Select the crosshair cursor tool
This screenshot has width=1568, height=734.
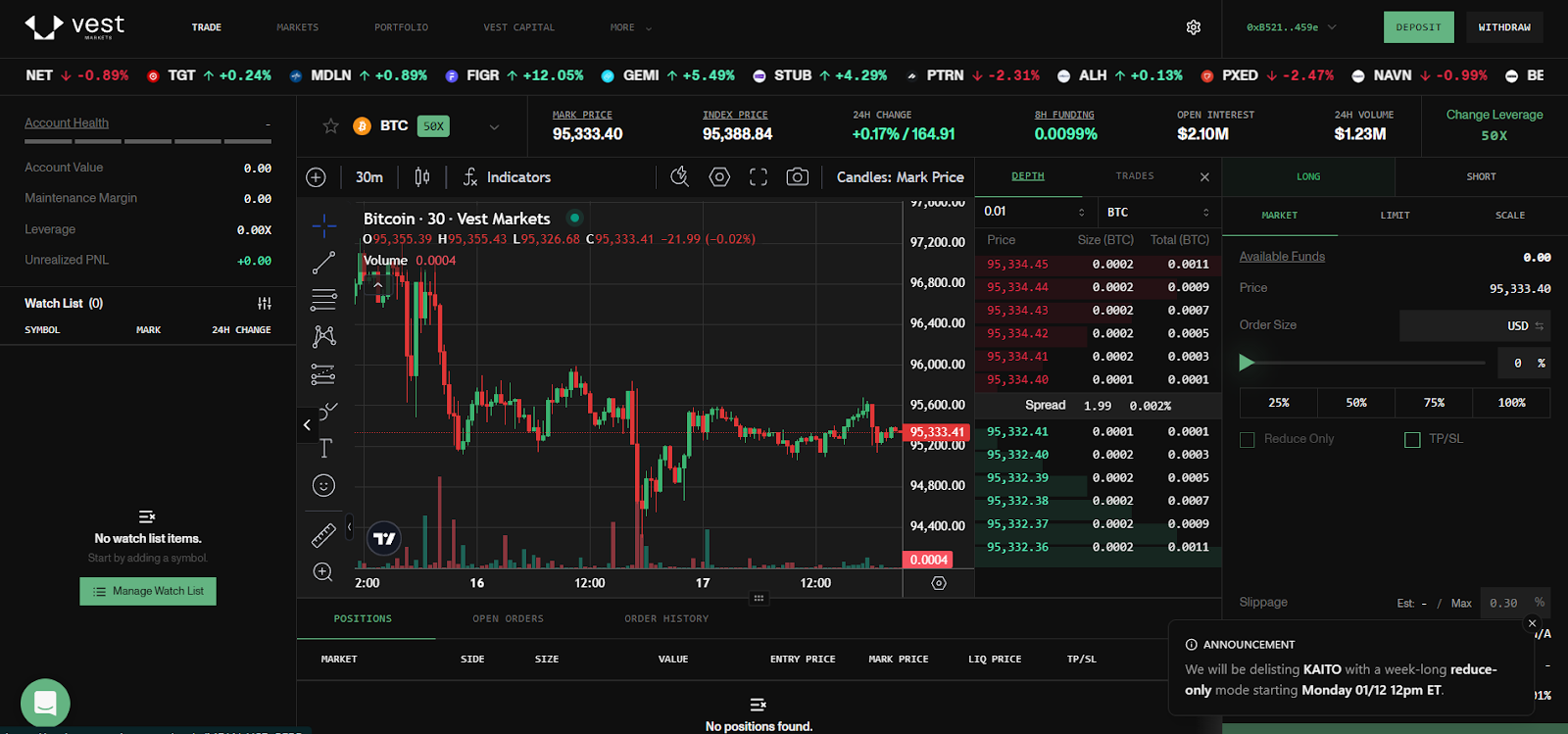coord(324,225)
